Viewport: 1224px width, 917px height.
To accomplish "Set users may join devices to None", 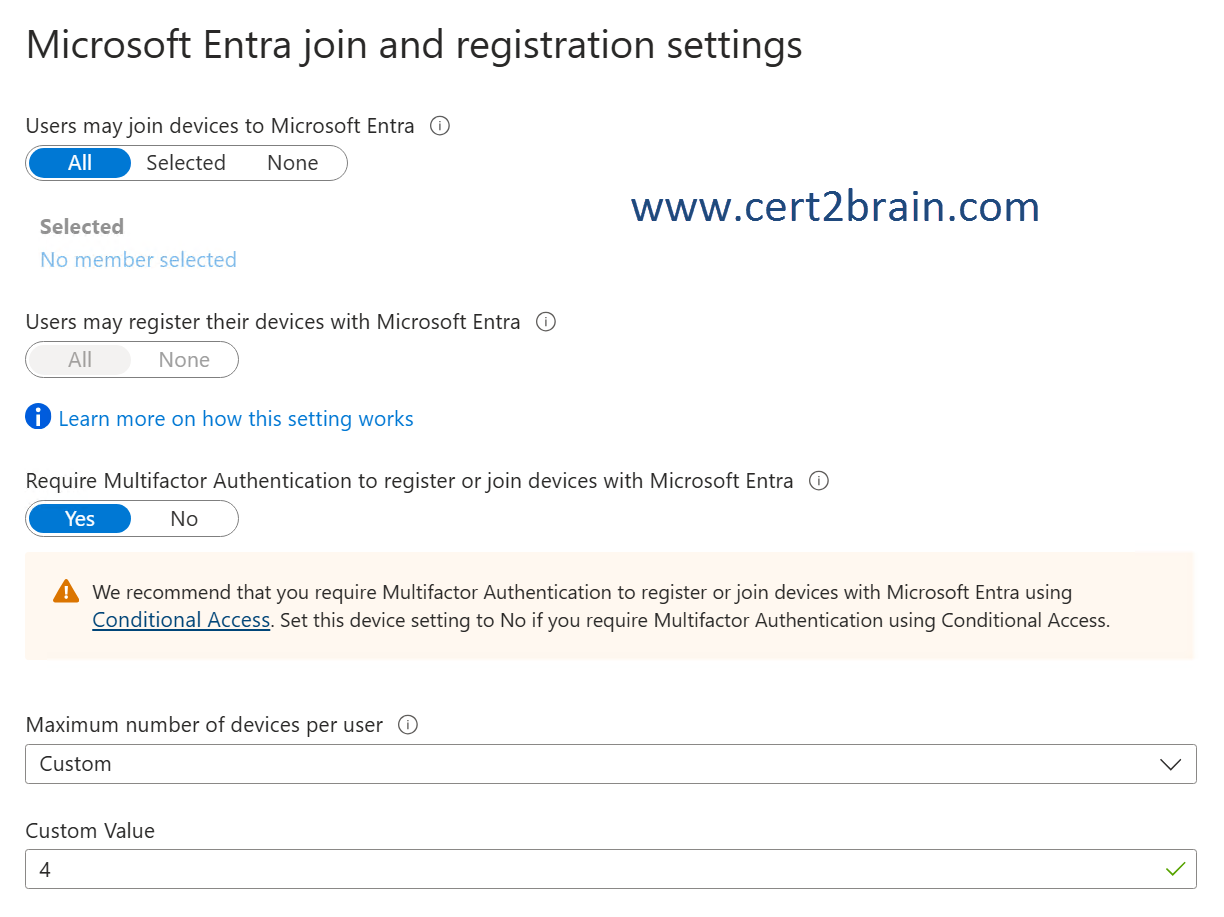I will coord(292,163).
